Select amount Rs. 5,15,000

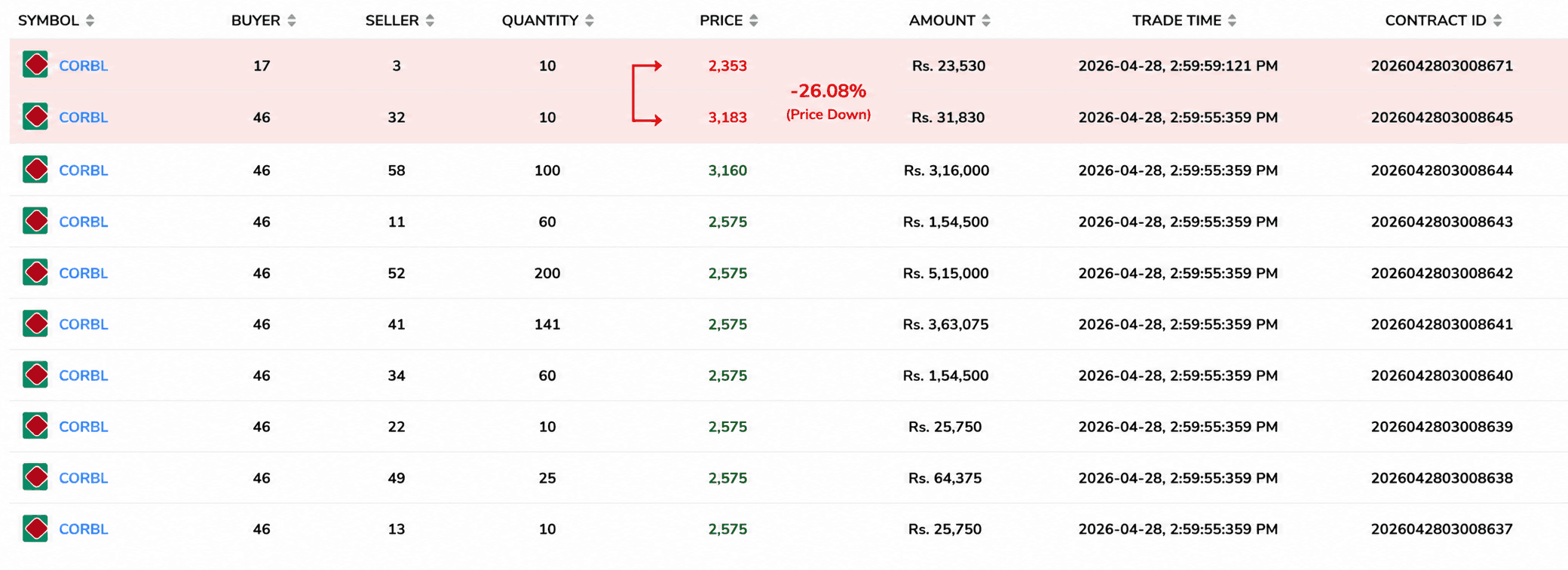(x=945, y=273)
